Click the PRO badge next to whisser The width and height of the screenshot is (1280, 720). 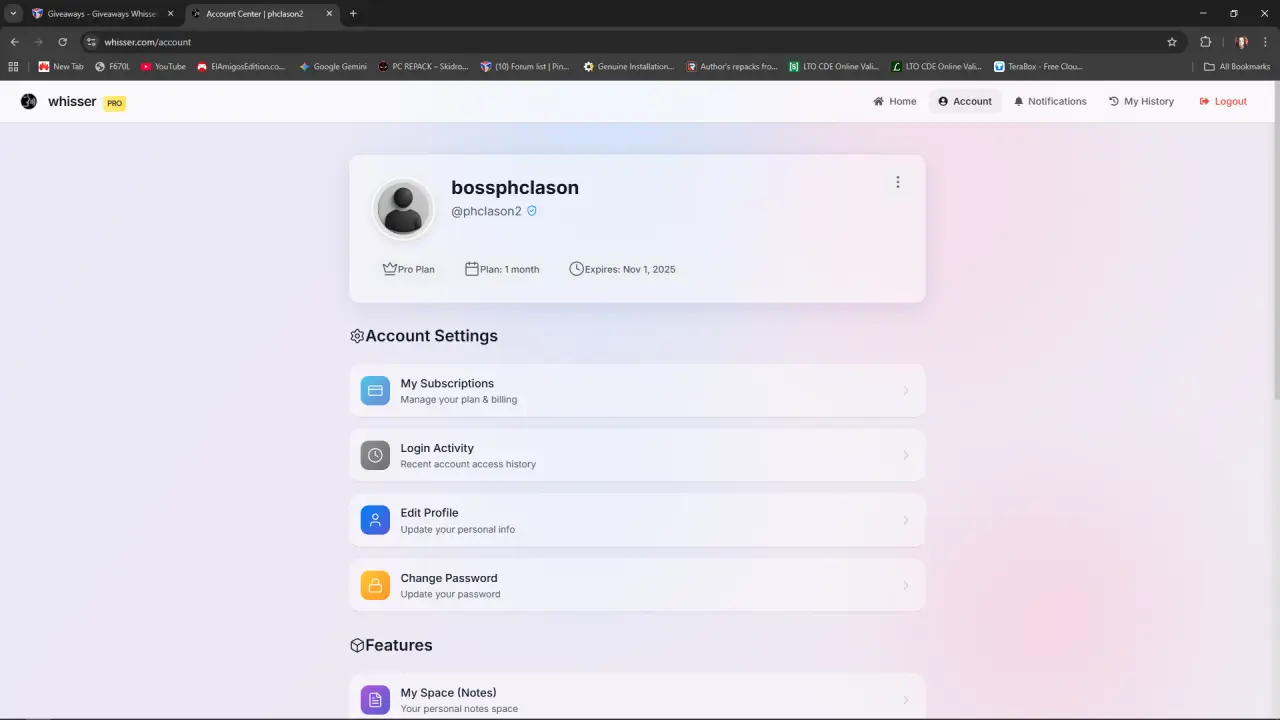[x=115, y=103]
